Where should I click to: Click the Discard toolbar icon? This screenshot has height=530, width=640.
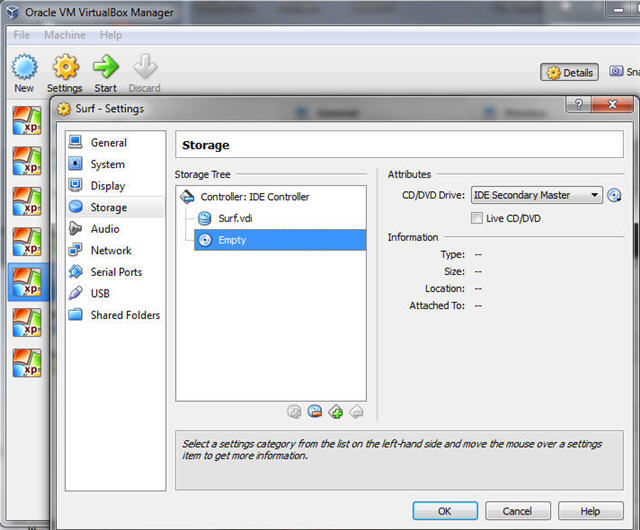coord(145,67)
